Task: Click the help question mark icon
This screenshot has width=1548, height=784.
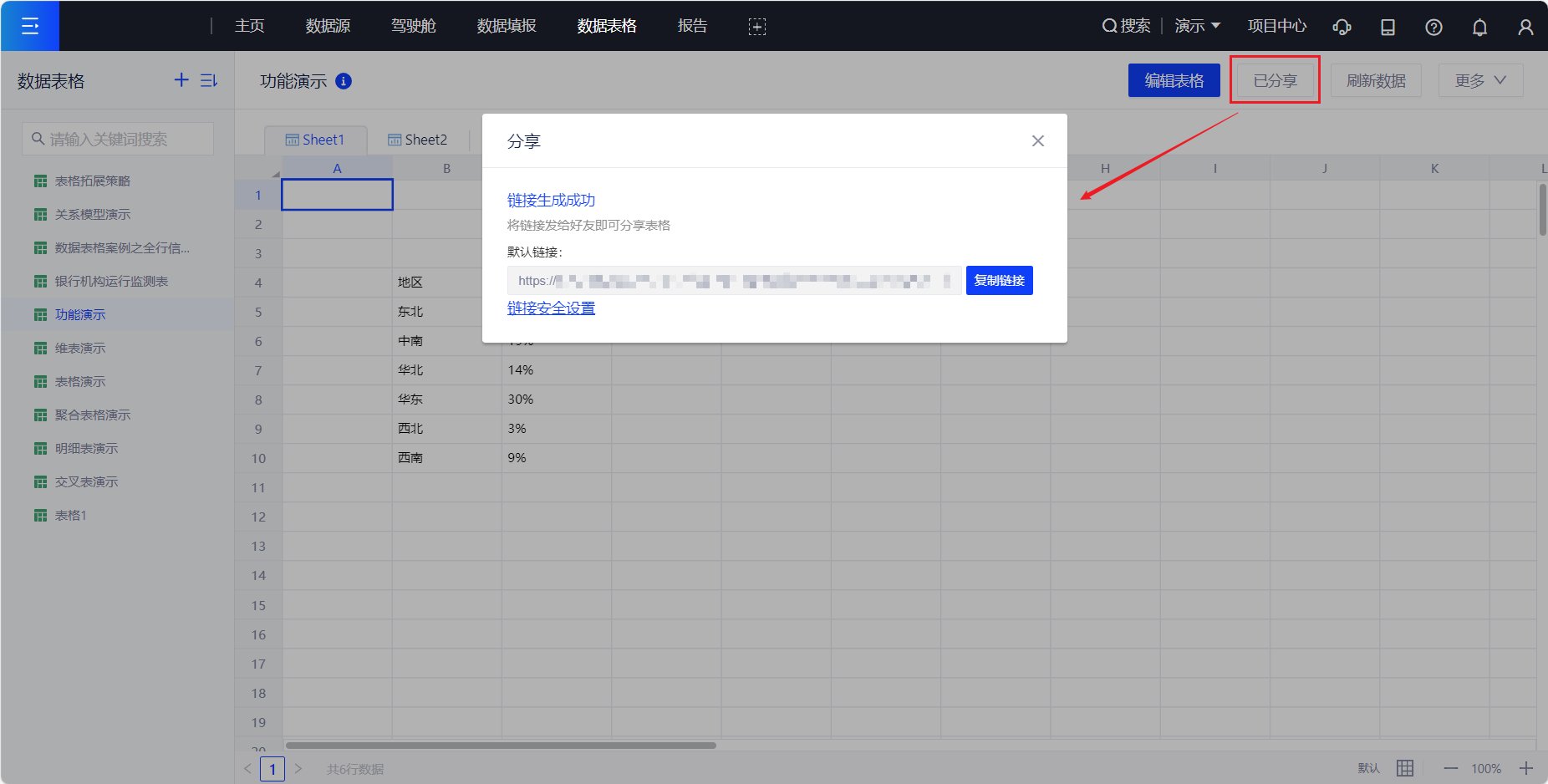Action: 1433,27
